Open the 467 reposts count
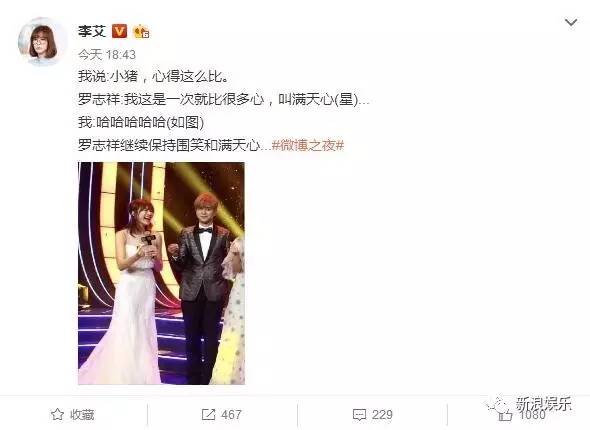 231,415
